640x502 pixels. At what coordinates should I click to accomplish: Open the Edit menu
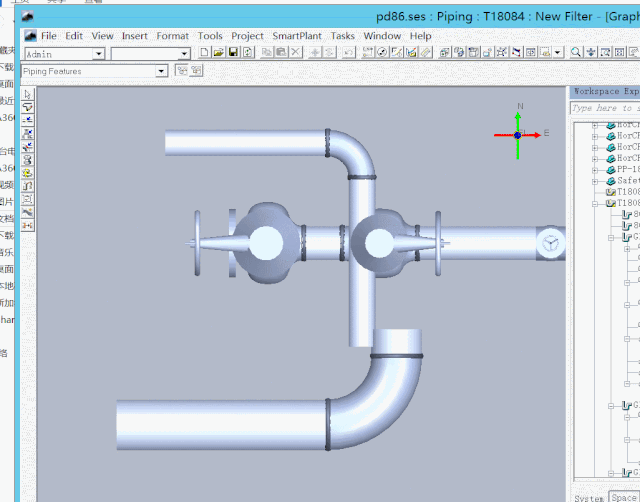[x=74, y=36]
